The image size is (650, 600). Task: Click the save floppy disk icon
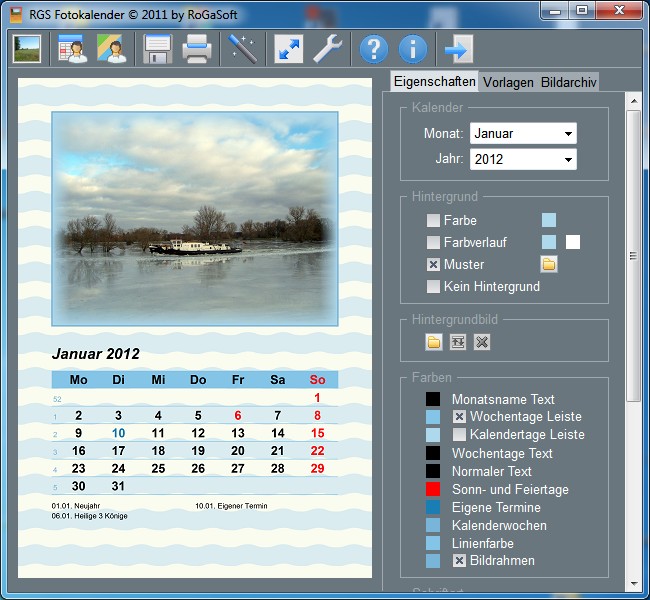(158, 48)
